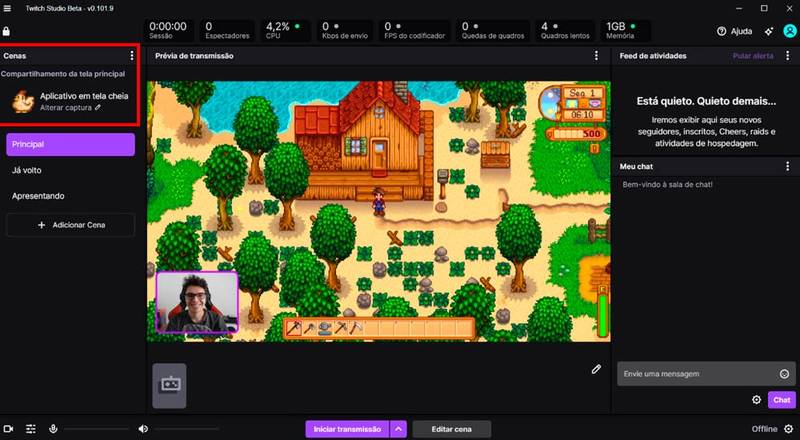The height and width of the screenshot is (440, 800).
Task: Click Adicionar Cena button
Action: 70,225
